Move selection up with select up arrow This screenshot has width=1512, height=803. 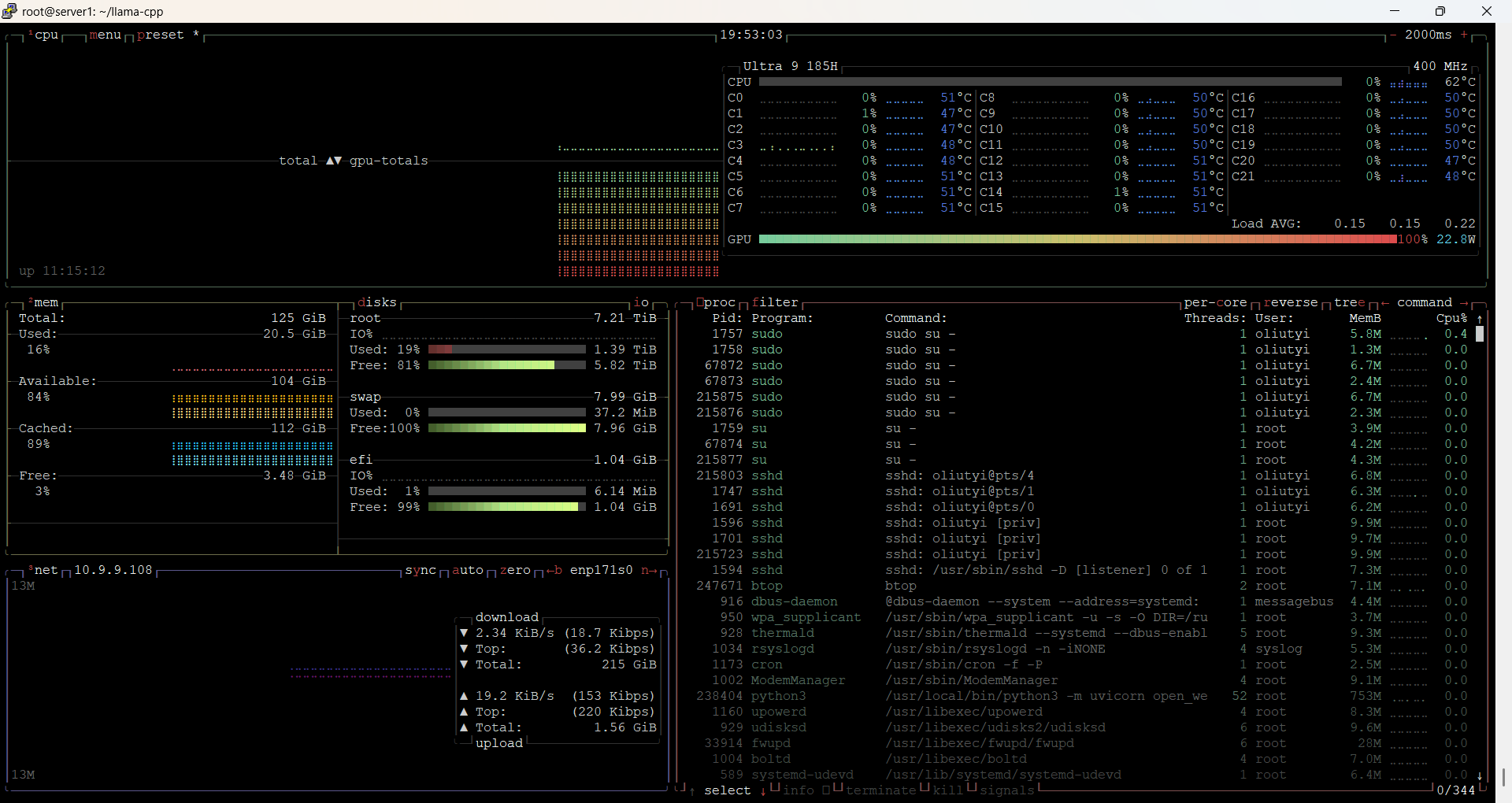692,790
